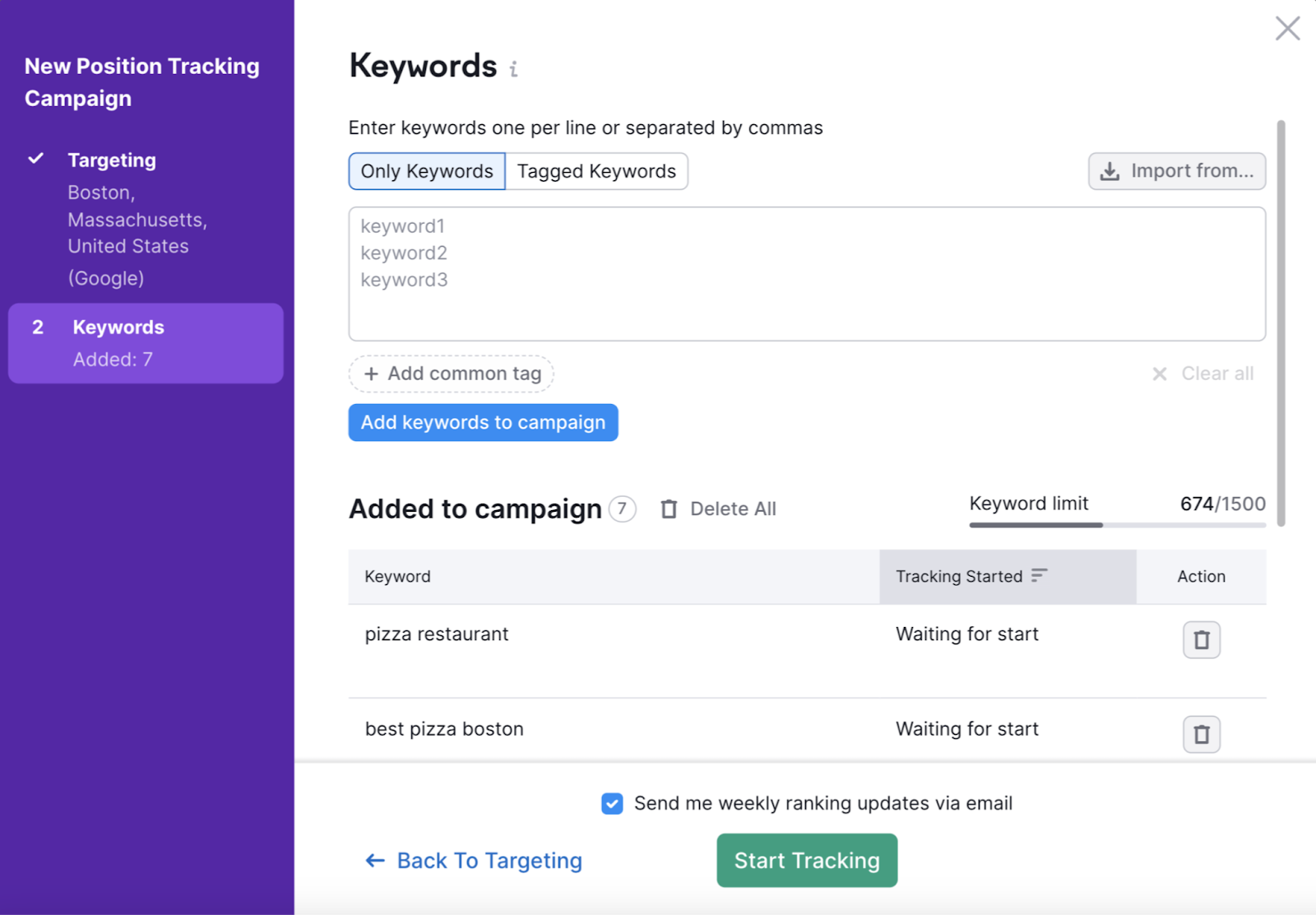Select the Only Keywords tab

point(426,171)
